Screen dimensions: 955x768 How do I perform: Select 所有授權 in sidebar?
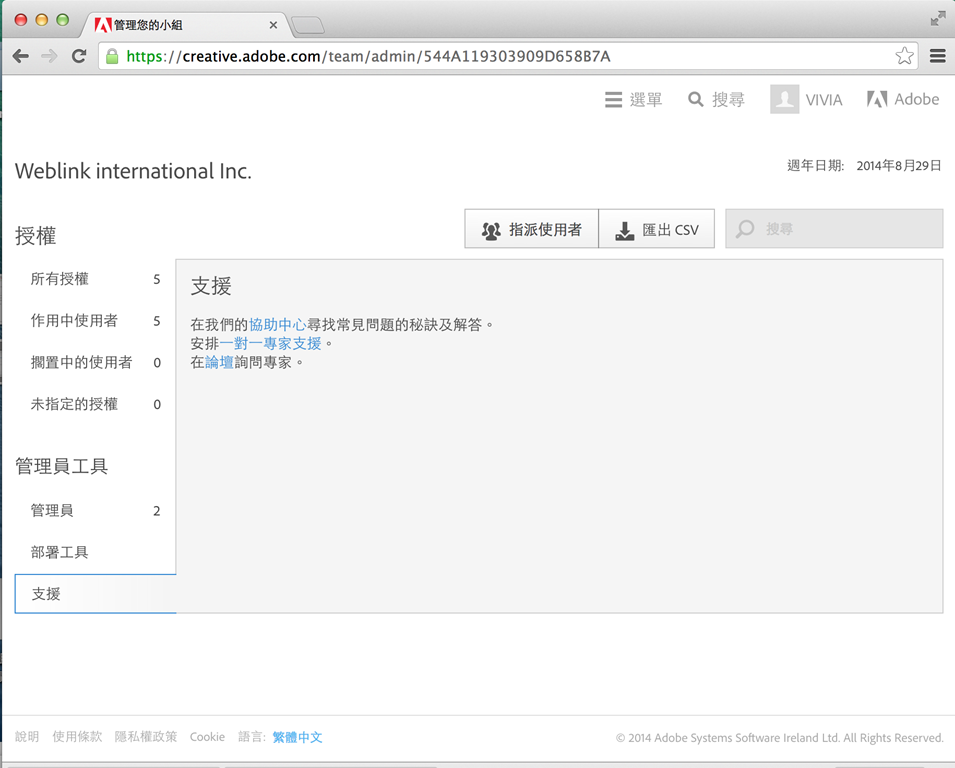(x=96, y=279)
